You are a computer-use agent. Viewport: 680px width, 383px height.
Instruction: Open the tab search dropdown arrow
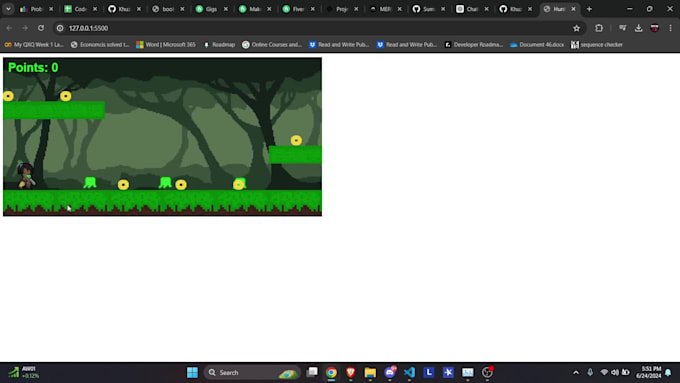point(8,9)
